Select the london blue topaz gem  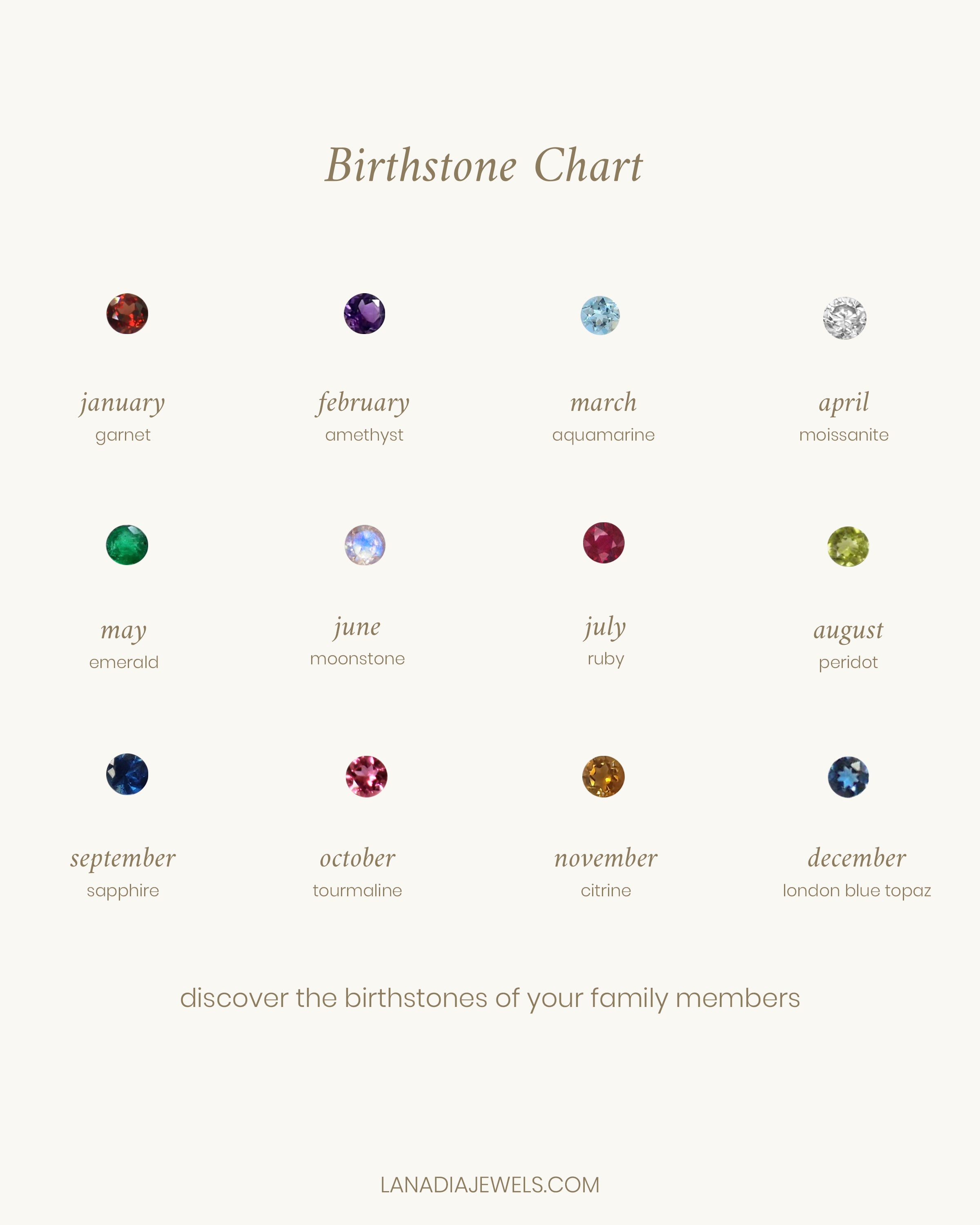coord(848,777)
